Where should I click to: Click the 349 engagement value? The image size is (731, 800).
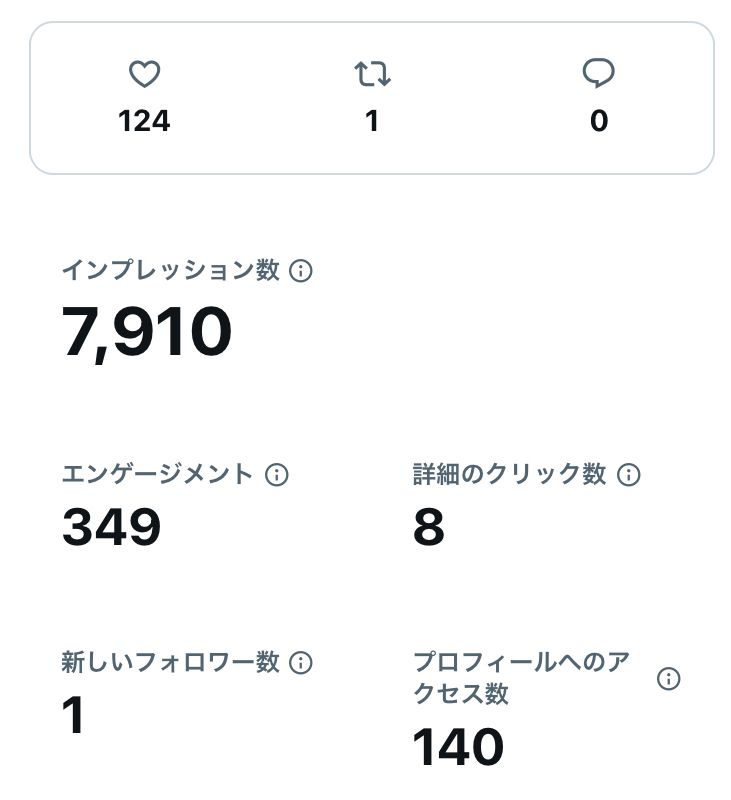click(x=112, y=527)
